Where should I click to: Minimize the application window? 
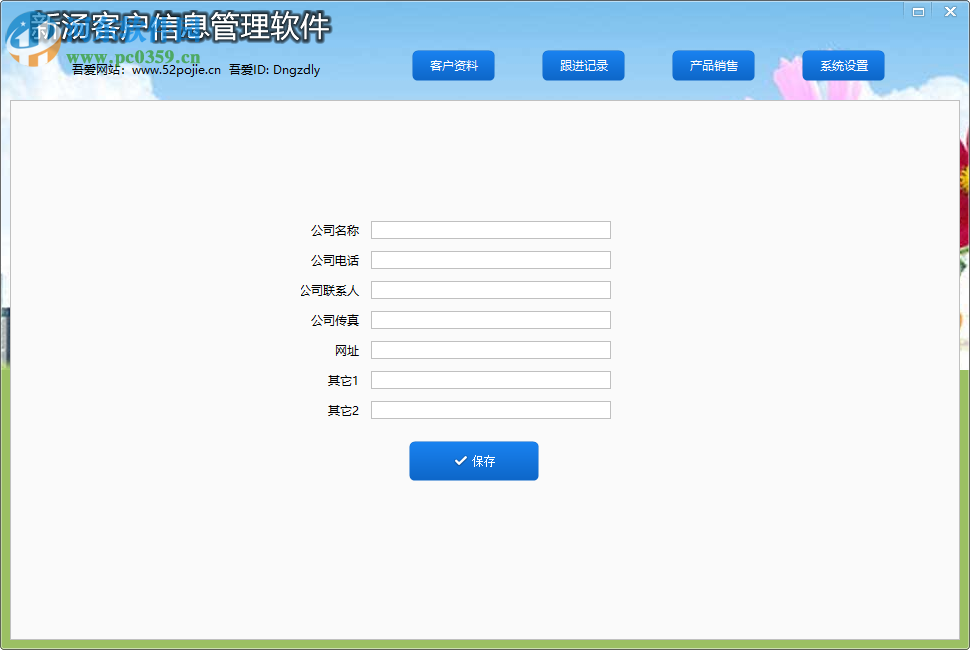(917, 11)
